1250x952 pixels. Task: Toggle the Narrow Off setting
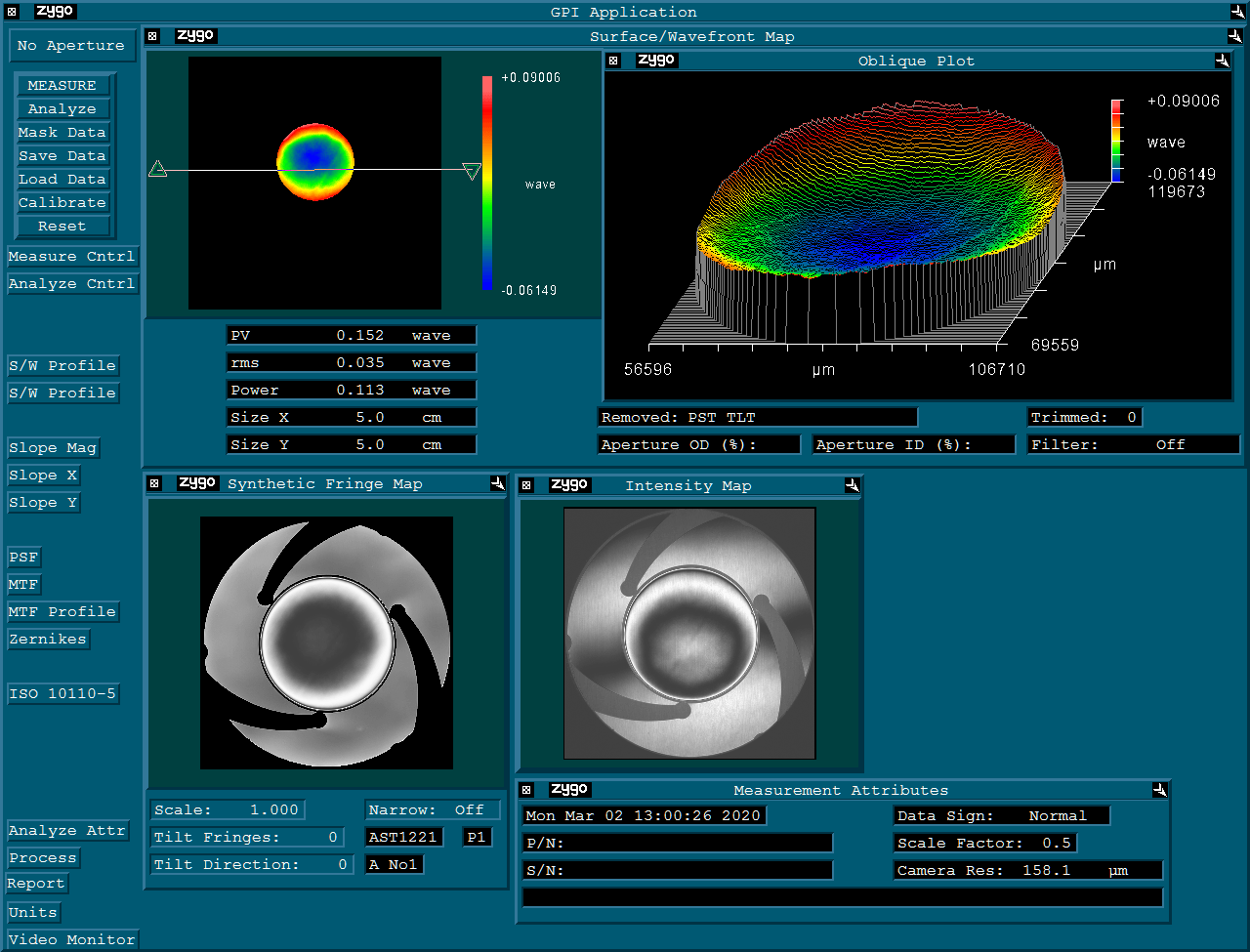point(433,809)
